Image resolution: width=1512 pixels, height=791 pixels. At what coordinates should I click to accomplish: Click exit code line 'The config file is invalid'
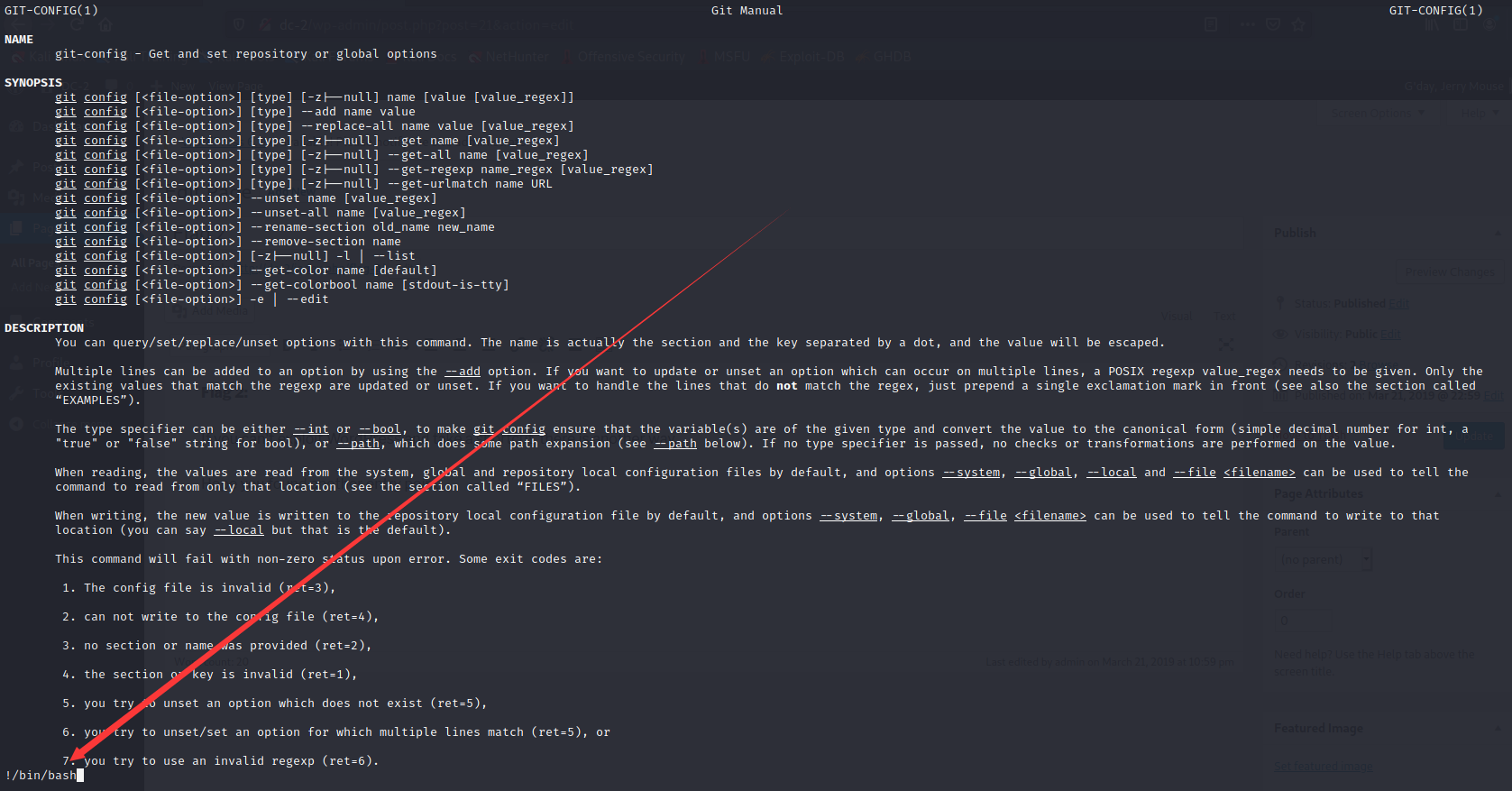(198, 588)
